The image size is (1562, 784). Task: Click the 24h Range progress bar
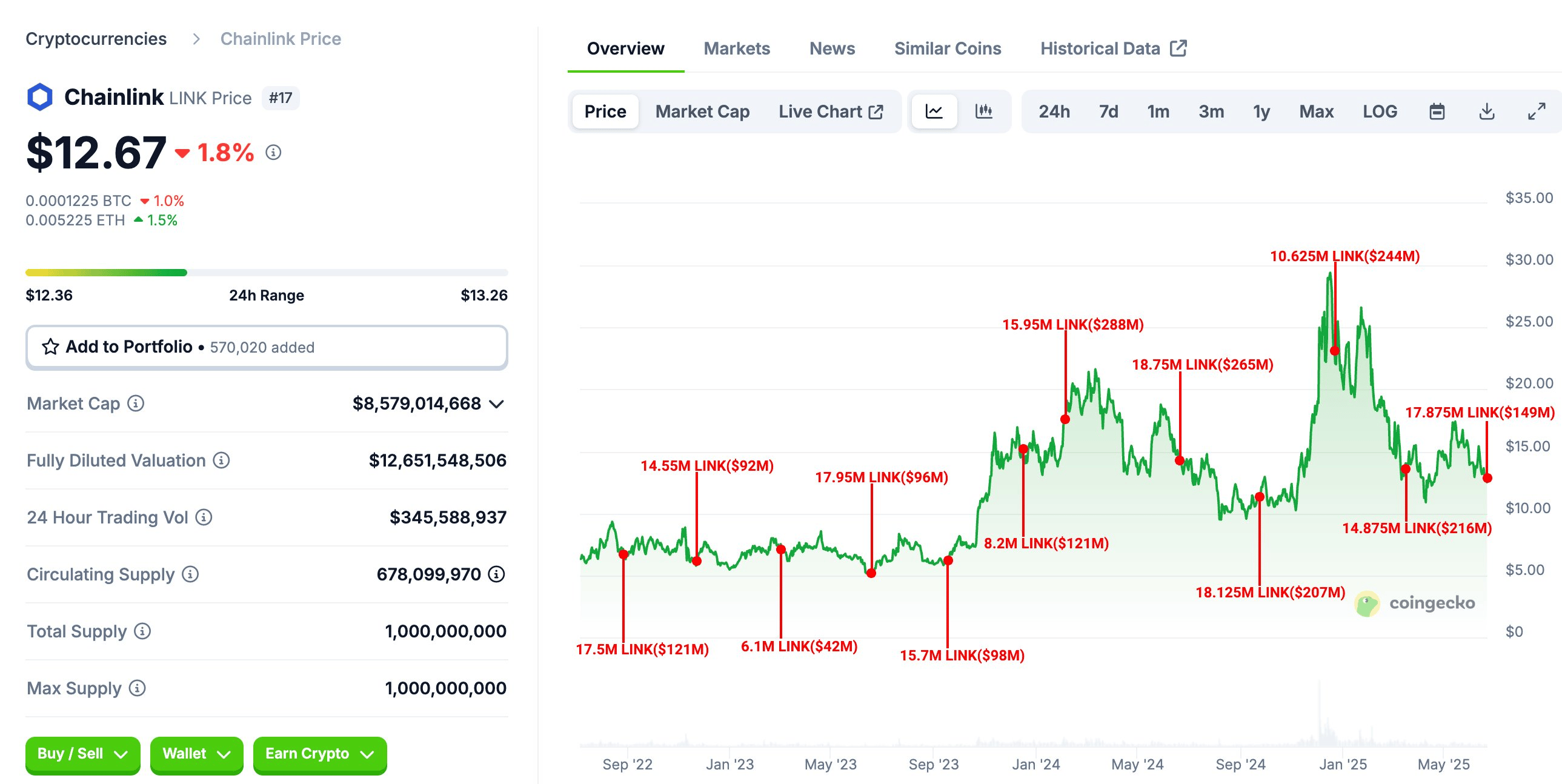pos(265,273)
